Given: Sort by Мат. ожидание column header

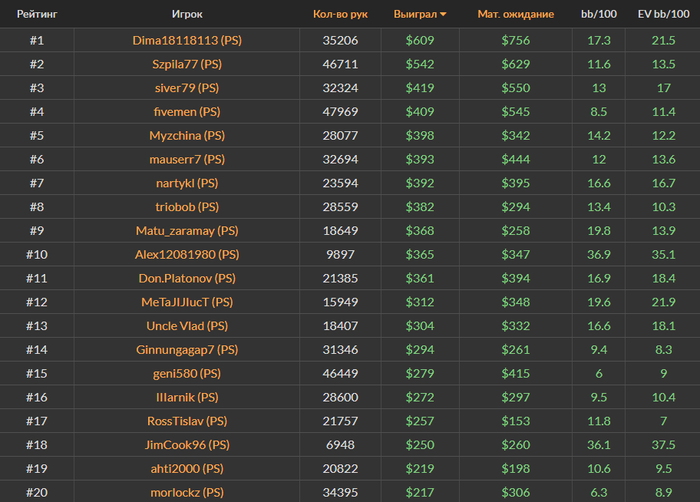Looking at the screenshot, I should pos(516,14).
